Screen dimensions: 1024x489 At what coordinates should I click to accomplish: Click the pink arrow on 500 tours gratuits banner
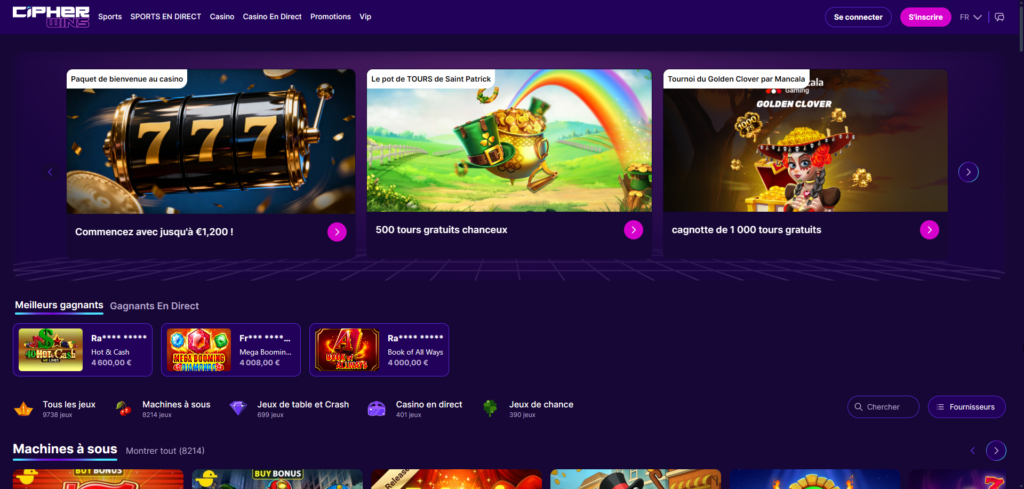(633, 230)
